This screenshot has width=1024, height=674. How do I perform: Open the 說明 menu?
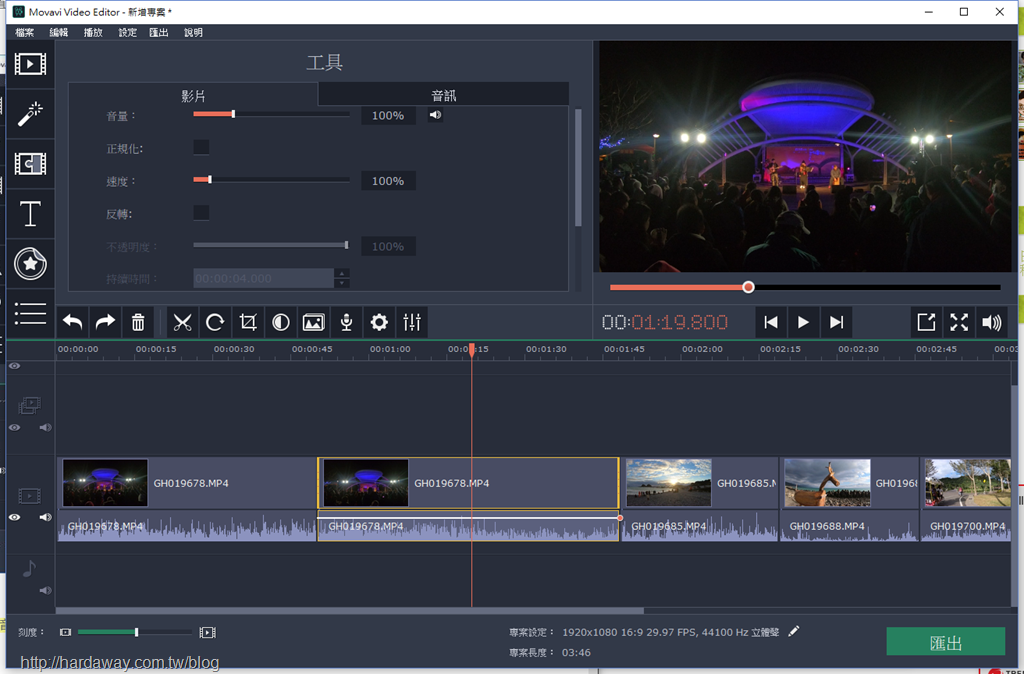pyautogui.click(x=193, y=33)
